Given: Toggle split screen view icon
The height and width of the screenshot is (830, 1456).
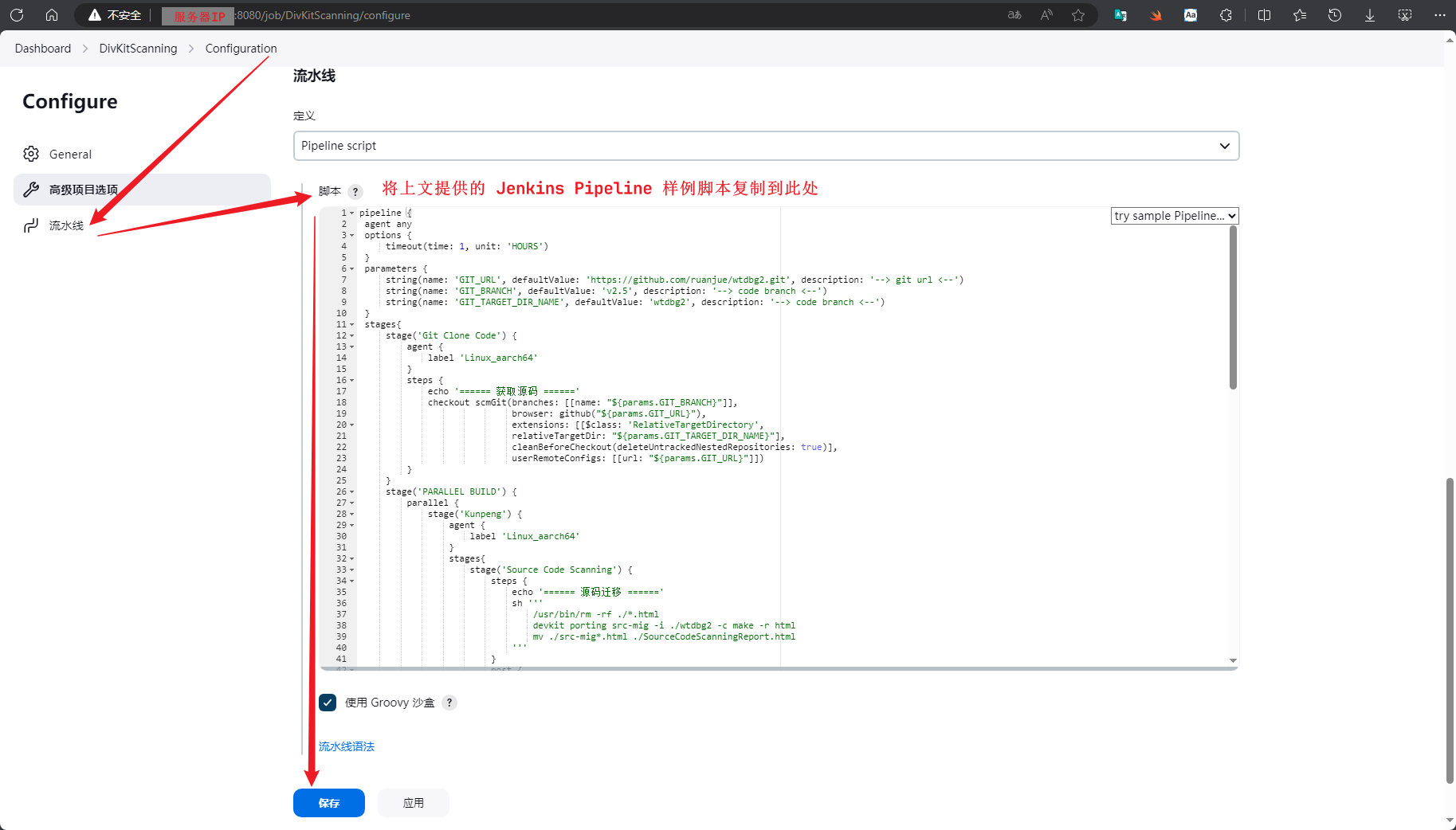Looking at the screenshot, I should pos(1264,15).
